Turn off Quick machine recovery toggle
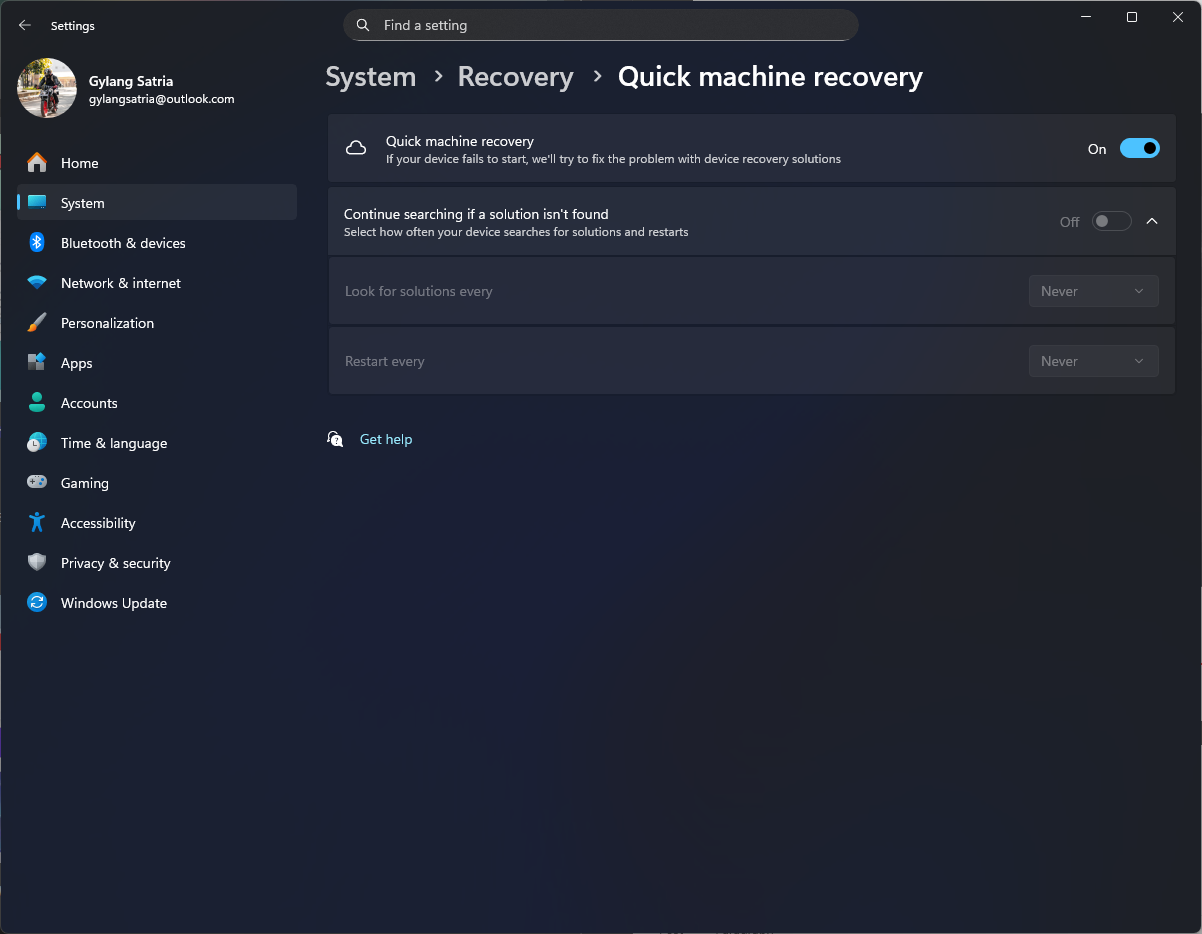Viewport: 1202px width, 934px height. [x=1139, y=149]
